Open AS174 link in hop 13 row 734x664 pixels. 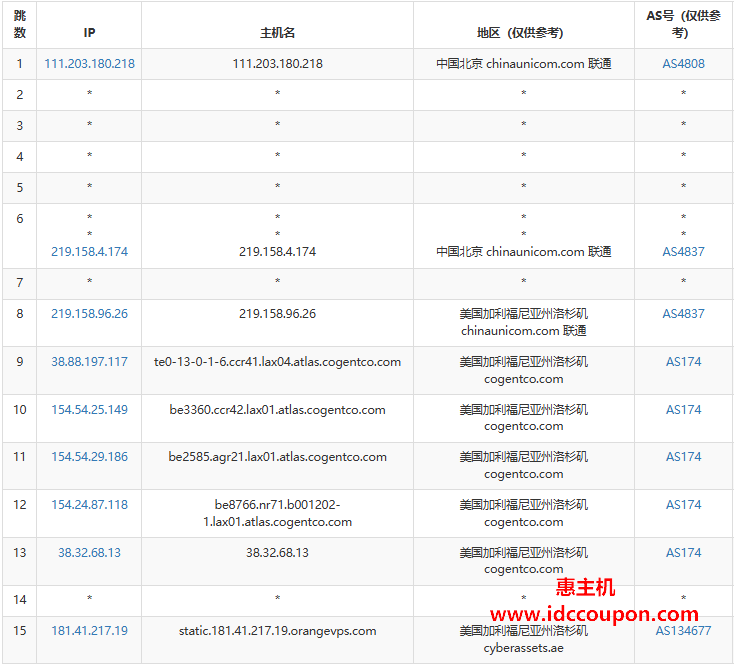point(683,553)
